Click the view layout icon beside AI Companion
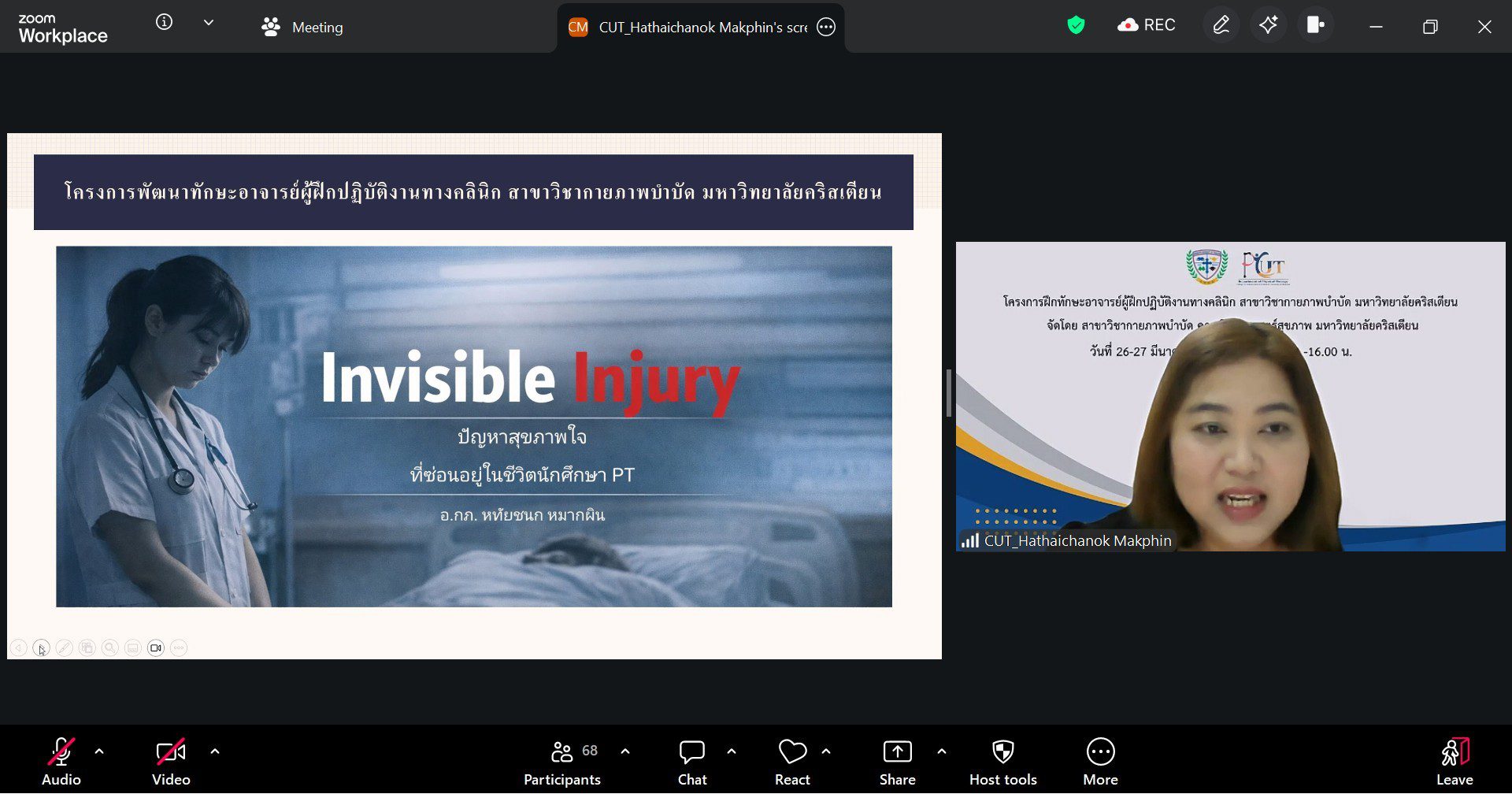This screenshot has height=794, width=1512. pyautogui.click(x=1315, y=26)
